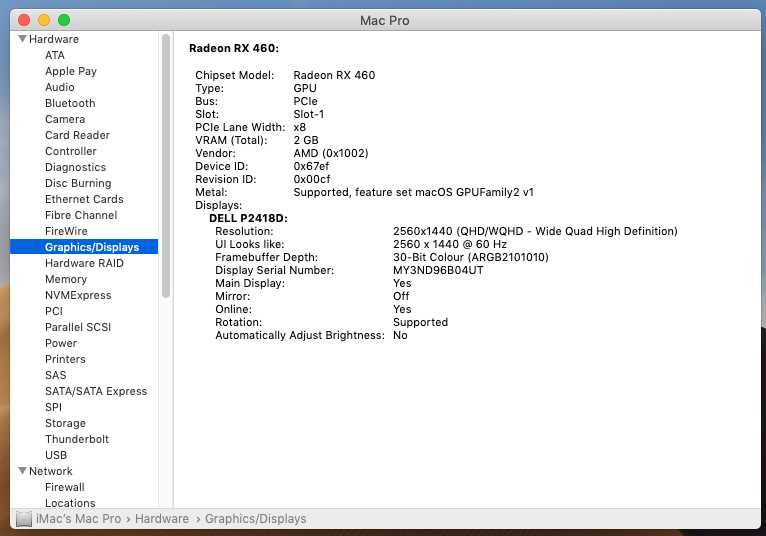Select ATA in the sidebar

click(55, 55)
